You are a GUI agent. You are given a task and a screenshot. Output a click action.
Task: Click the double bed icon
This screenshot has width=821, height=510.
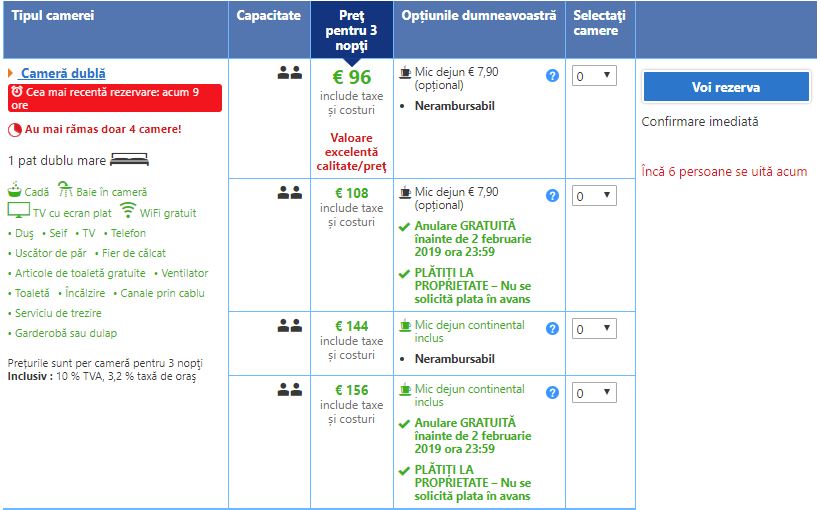point(128,159)
